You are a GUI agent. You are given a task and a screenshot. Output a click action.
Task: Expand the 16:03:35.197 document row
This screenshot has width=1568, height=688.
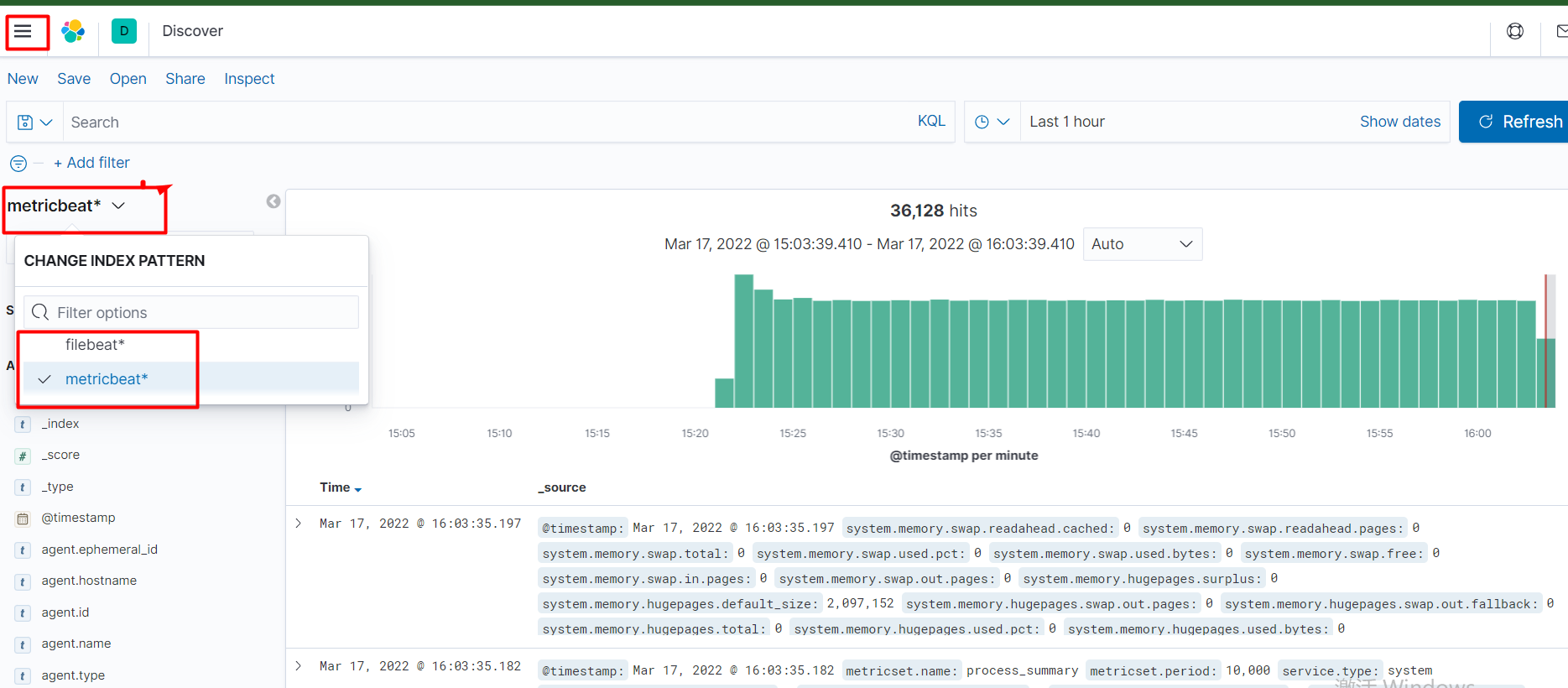(299, 524)
